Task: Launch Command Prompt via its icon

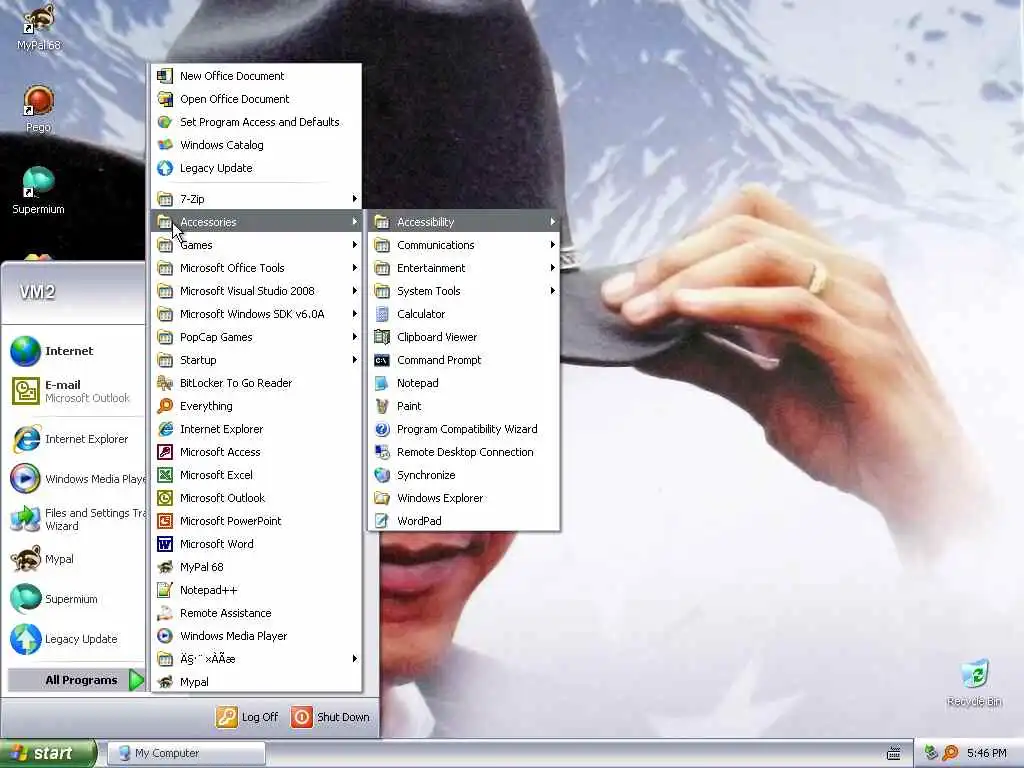Action: [382, 360]
